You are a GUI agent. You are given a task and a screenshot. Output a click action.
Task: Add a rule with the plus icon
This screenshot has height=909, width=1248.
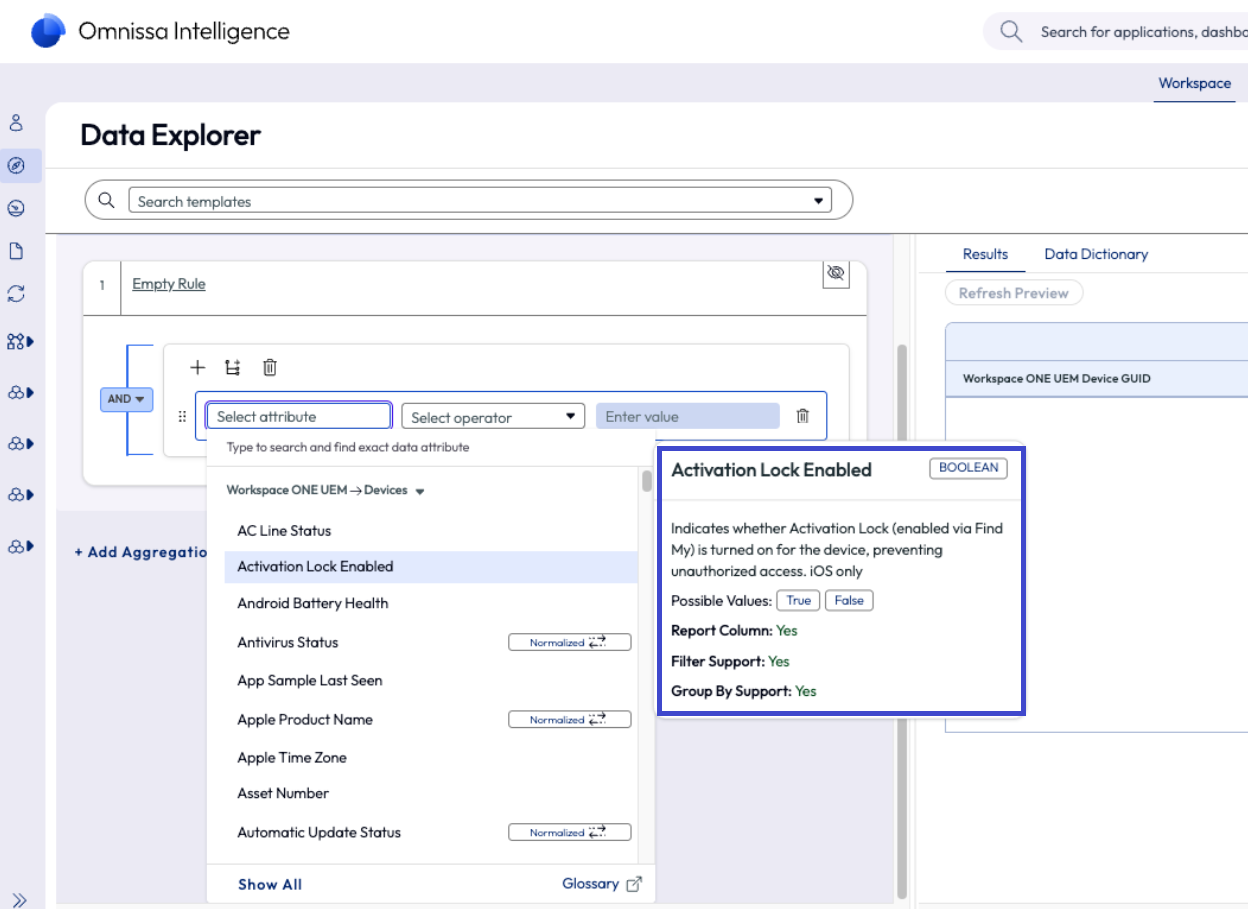point(197,368)
